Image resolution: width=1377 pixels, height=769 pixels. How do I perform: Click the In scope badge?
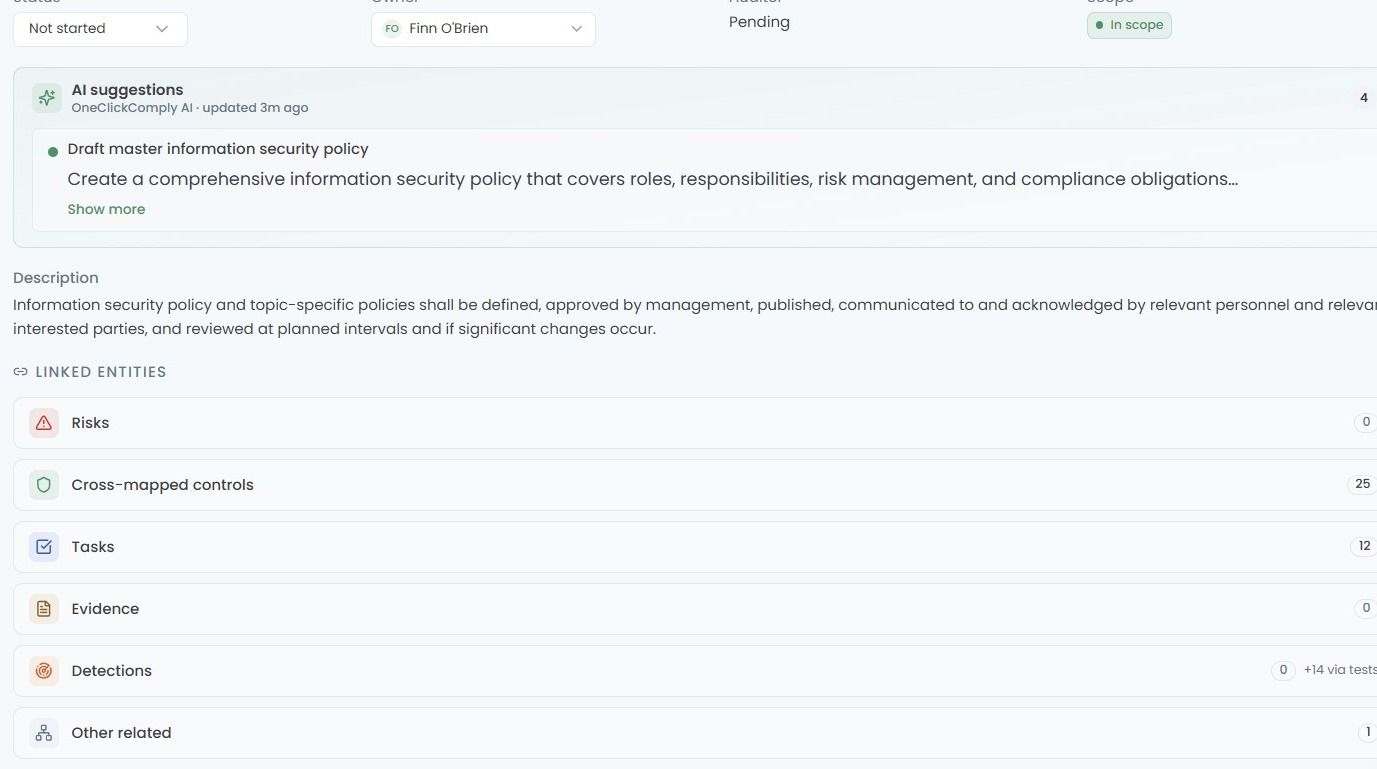point(1129,25)
